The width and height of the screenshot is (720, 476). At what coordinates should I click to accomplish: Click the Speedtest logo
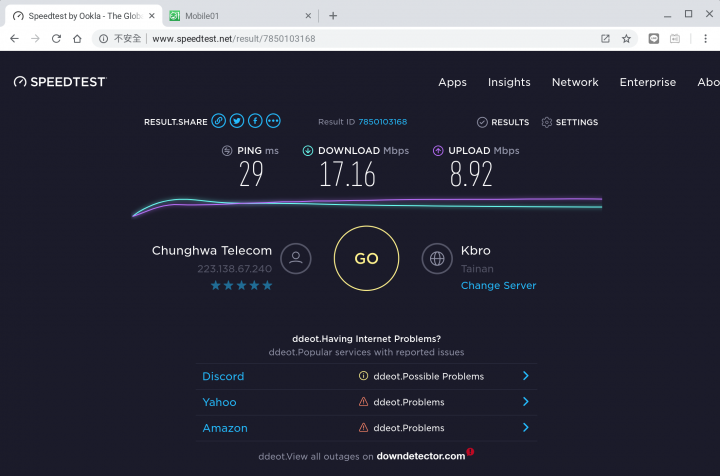pyautogui.click(x=60, y=82)
